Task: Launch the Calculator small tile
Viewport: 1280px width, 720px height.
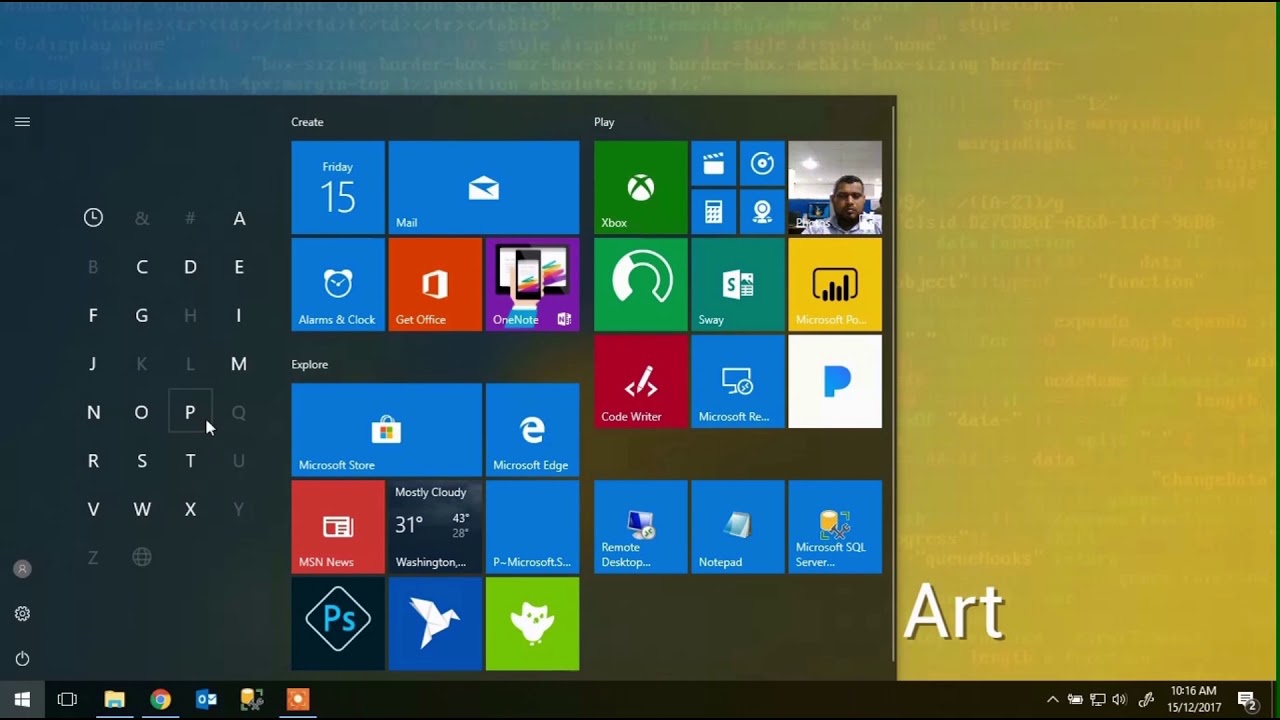Action: 714,211
